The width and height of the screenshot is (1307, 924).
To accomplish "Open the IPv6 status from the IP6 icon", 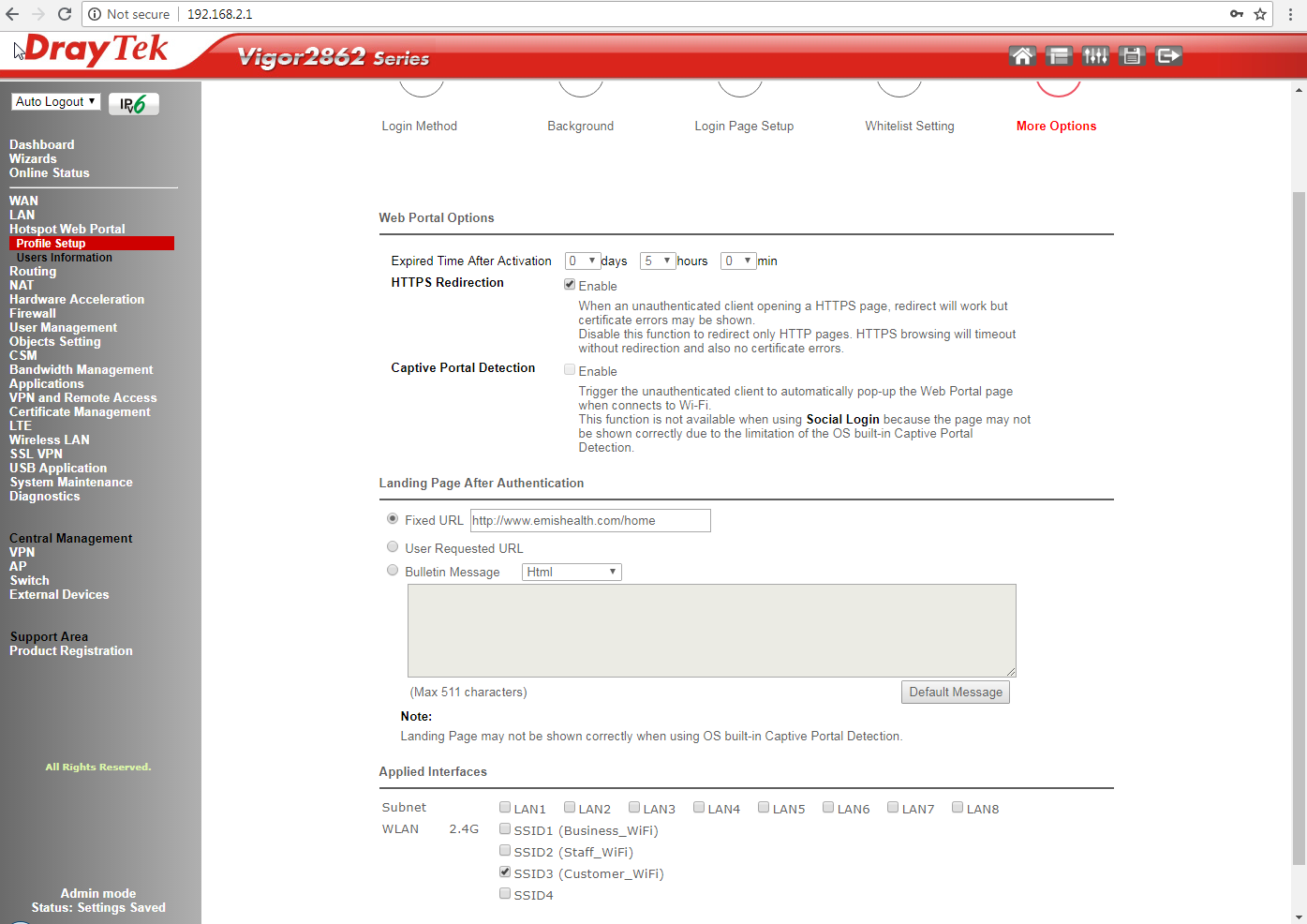I will [x=133, y=103].
